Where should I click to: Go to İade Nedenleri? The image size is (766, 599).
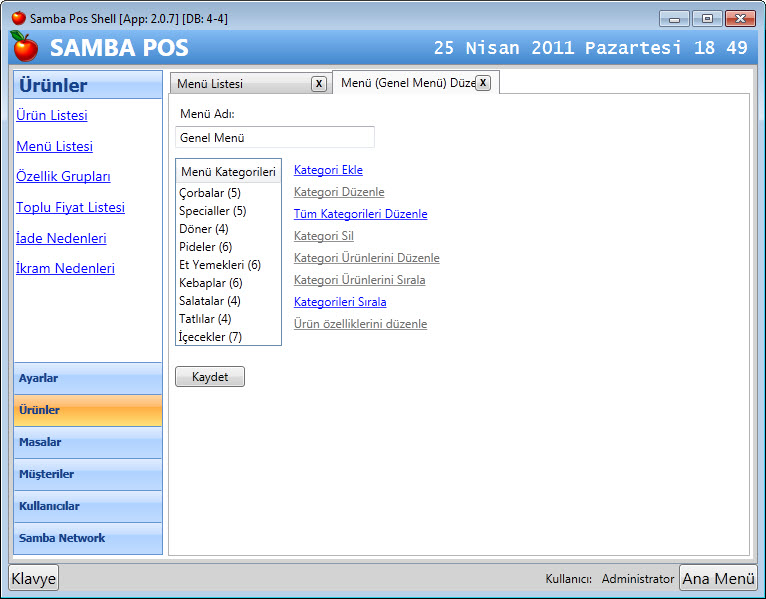61,239
